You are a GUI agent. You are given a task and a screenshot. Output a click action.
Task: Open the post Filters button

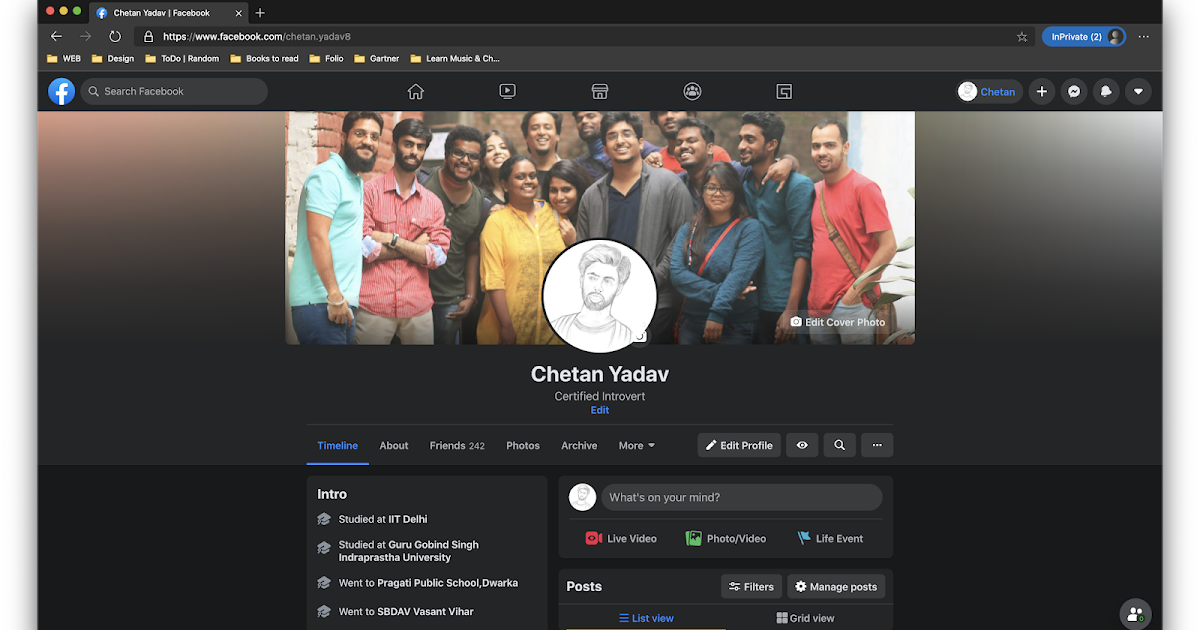751,587
